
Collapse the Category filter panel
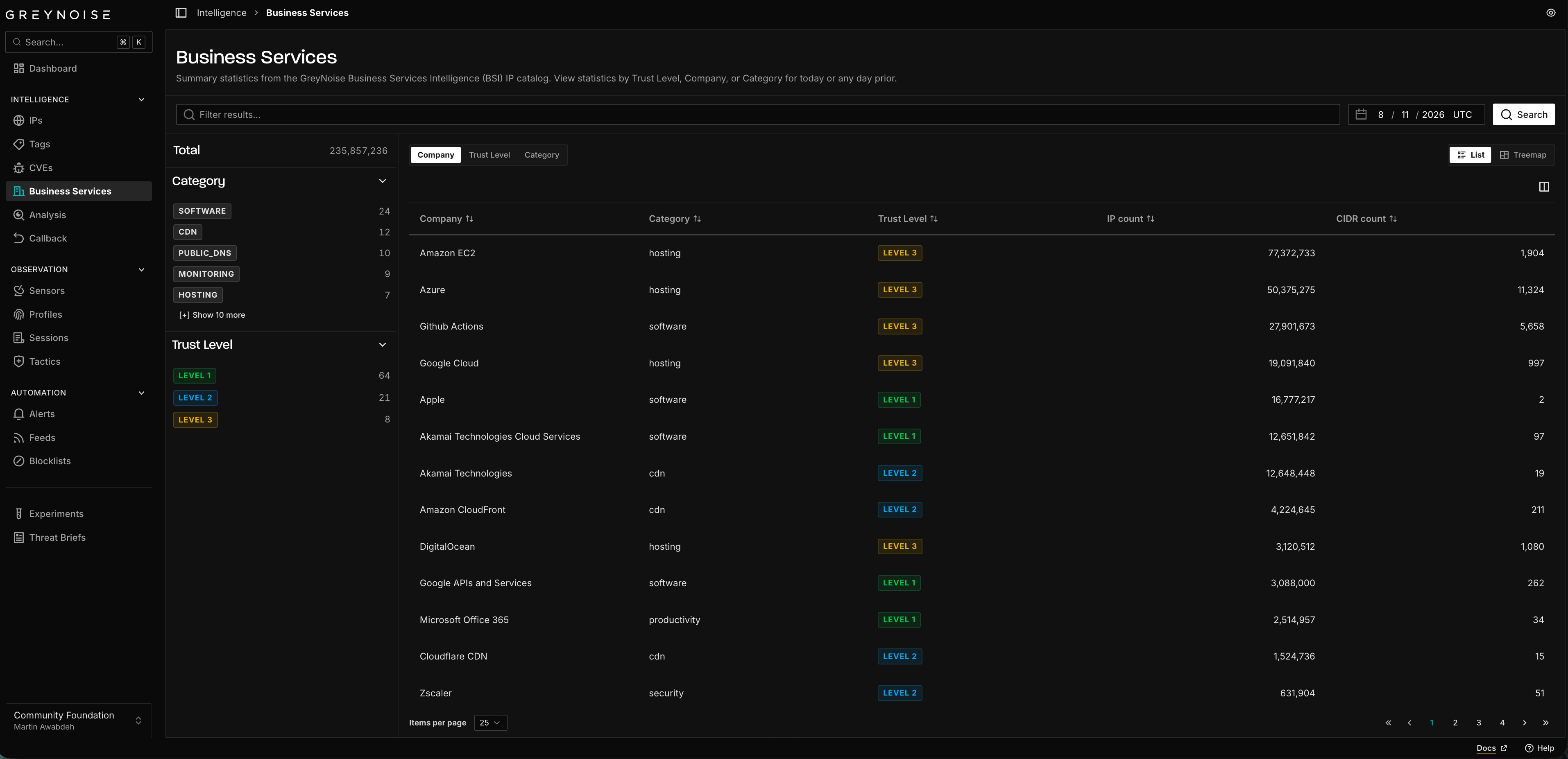[x=382, y=181]
